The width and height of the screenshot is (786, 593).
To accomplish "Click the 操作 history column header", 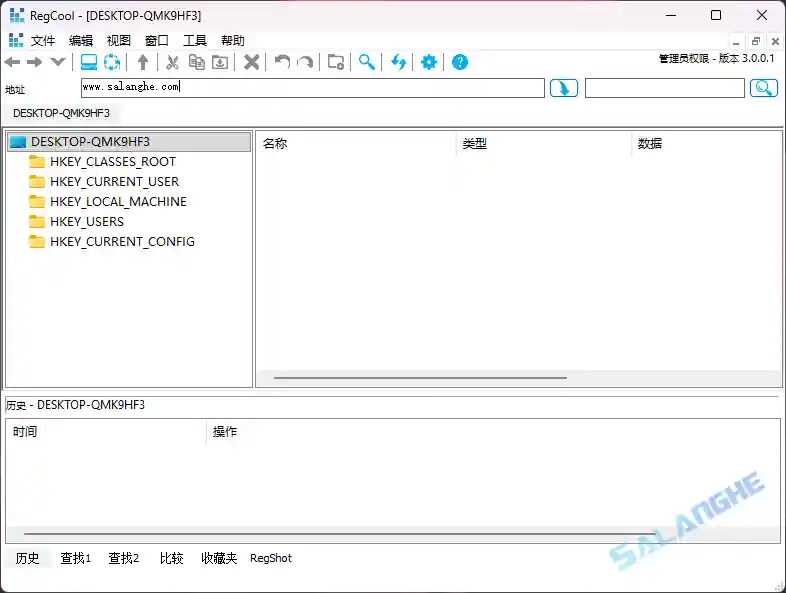I will click(x=493, y=432).
